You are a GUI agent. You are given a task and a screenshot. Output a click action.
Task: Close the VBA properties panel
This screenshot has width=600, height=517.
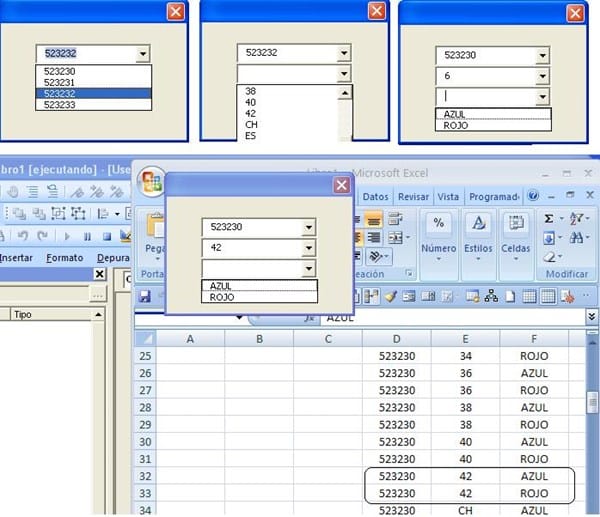pos(99,274)
